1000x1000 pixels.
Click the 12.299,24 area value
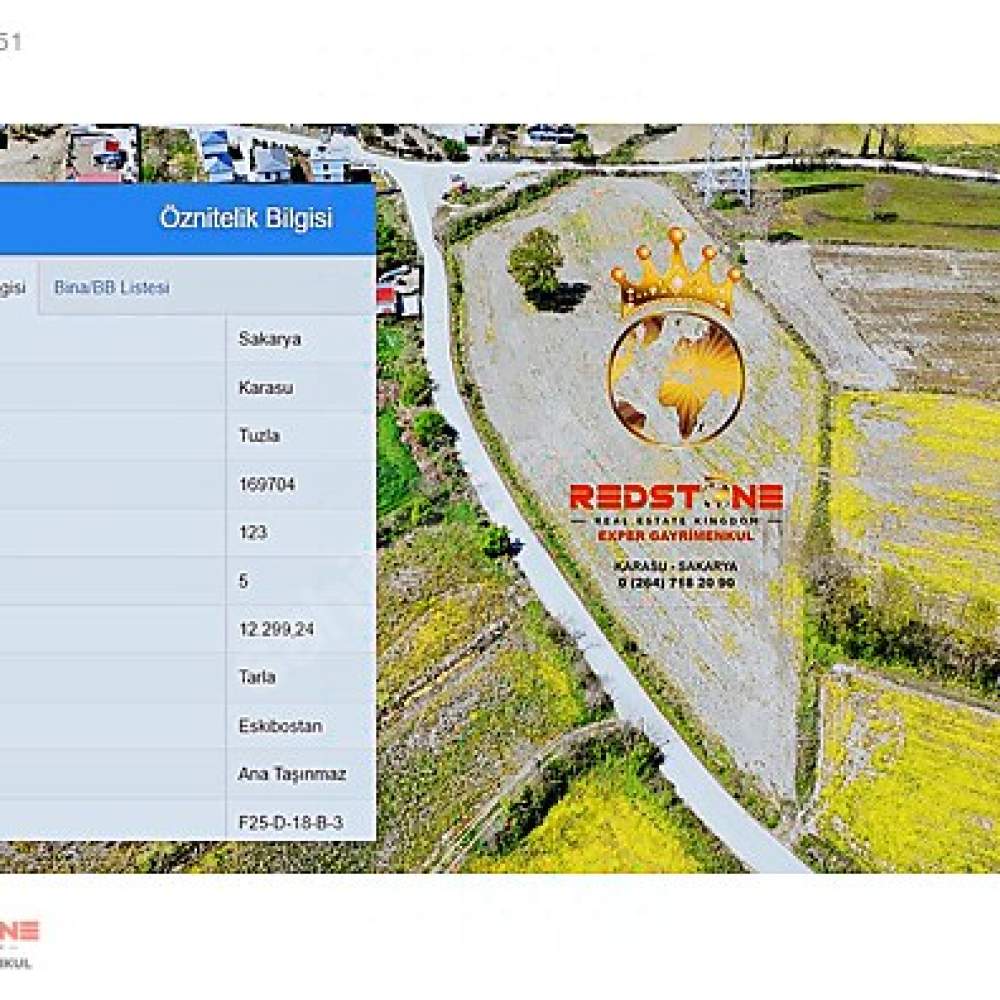(x=276, y=629)
